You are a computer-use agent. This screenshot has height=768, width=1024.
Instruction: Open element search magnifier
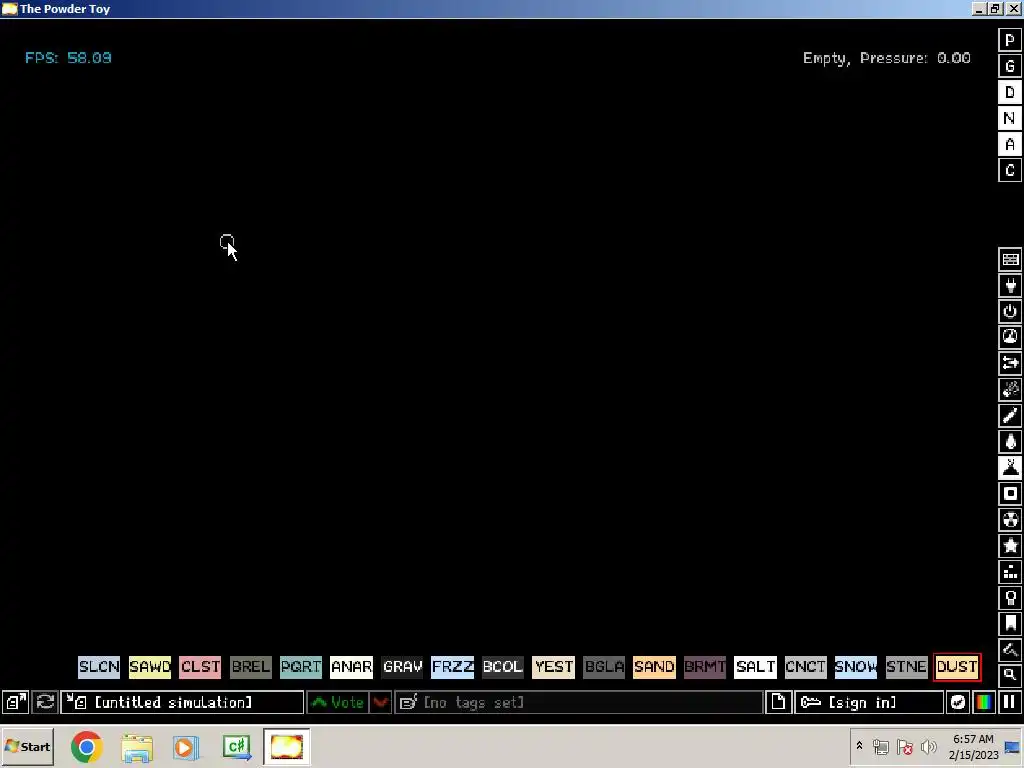point(1010,675)
